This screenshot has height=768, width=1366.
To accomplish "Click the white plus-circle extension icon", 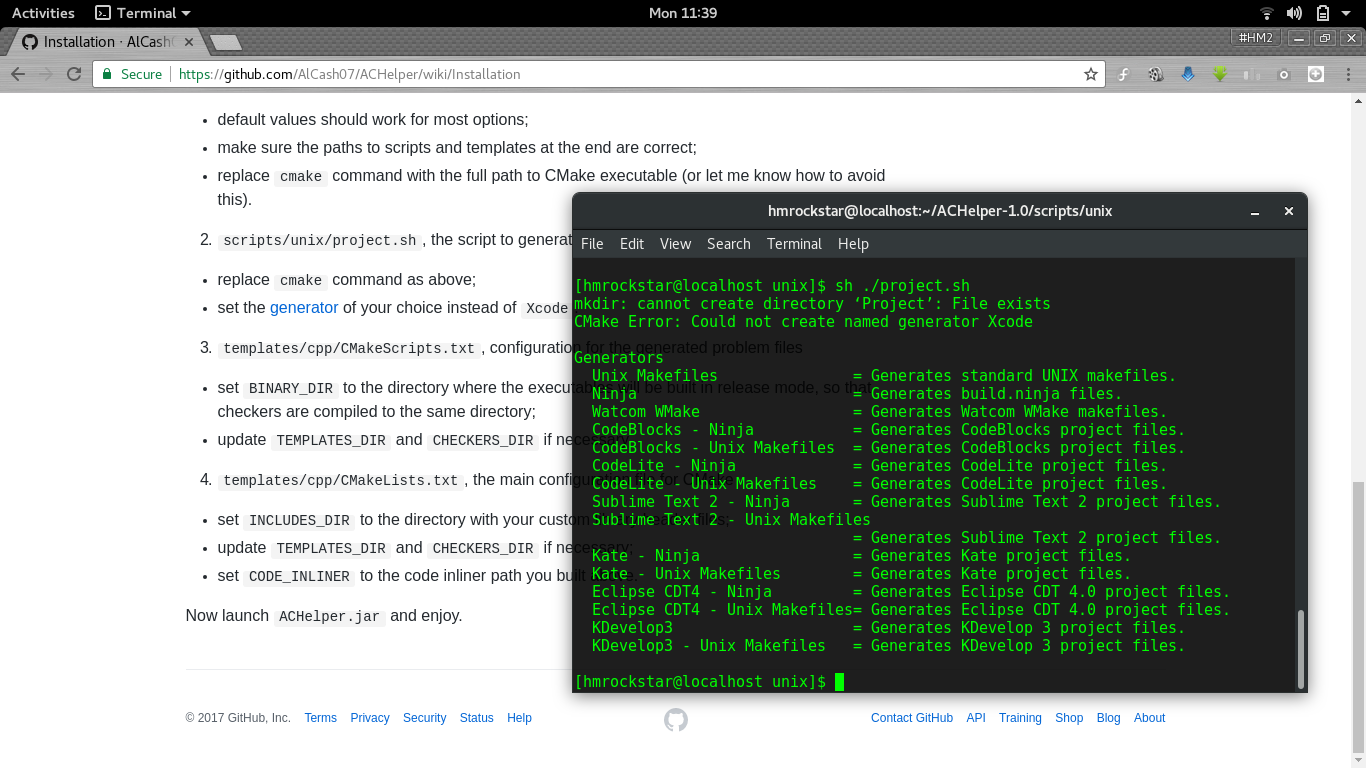I will point(1316,74).
